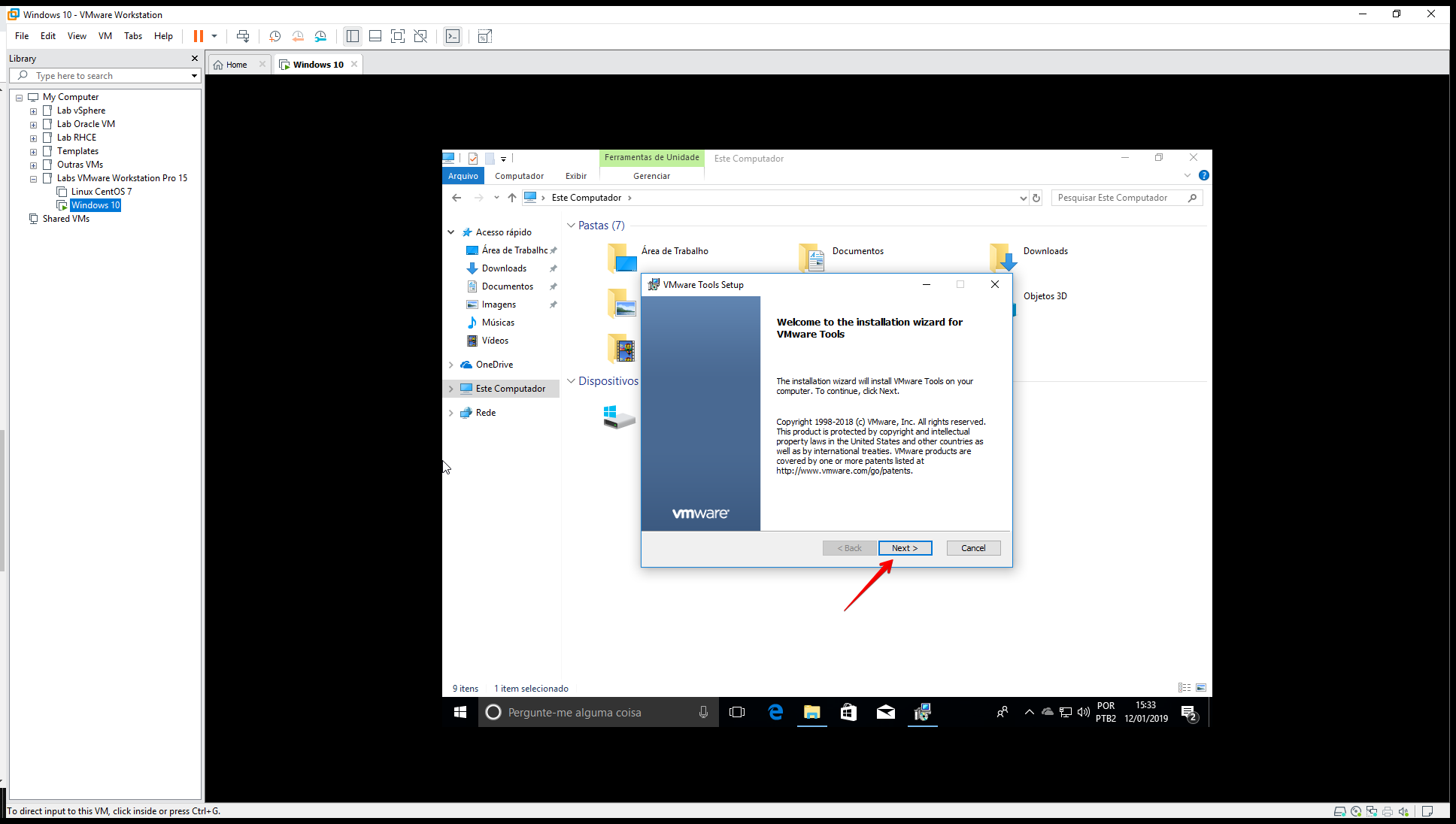Open the power options dropdown arrow
Screen dimensions: 1456x824
pyautogui.click(x=214, y=36)
